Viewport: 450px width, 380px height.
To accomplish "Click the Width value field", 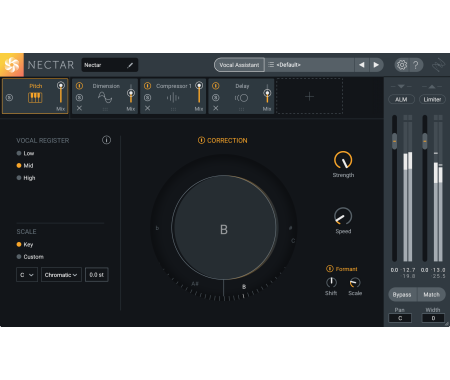I will coord(433,318).
